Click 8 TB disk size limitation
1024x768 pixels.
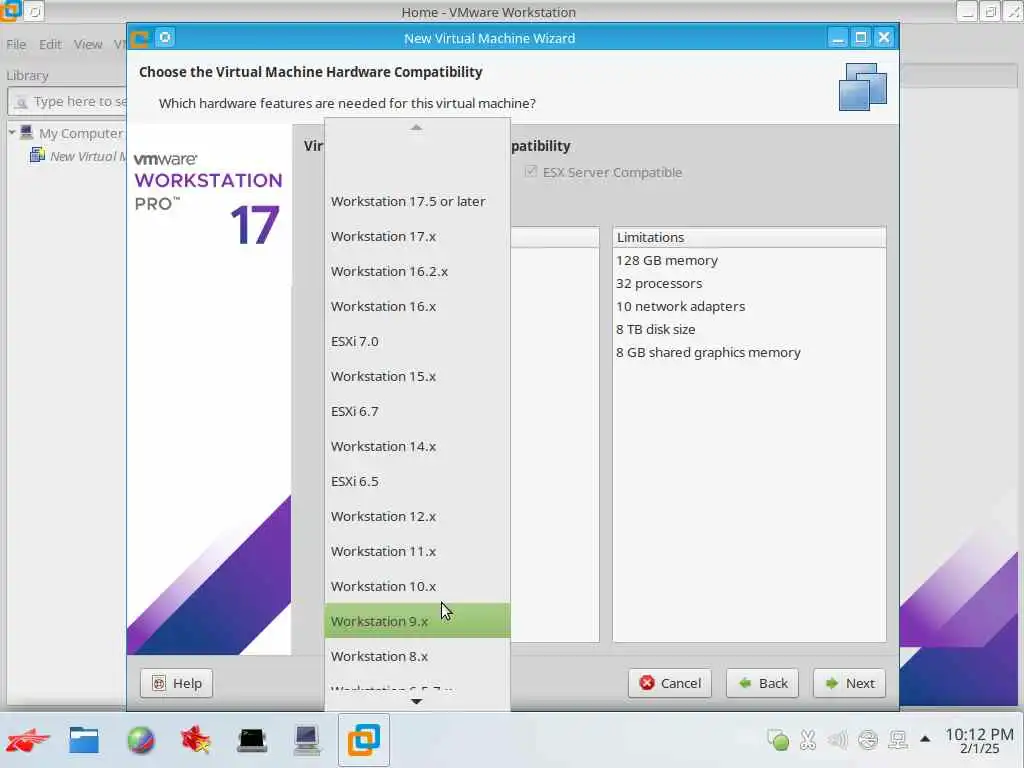tap(656, 329)
